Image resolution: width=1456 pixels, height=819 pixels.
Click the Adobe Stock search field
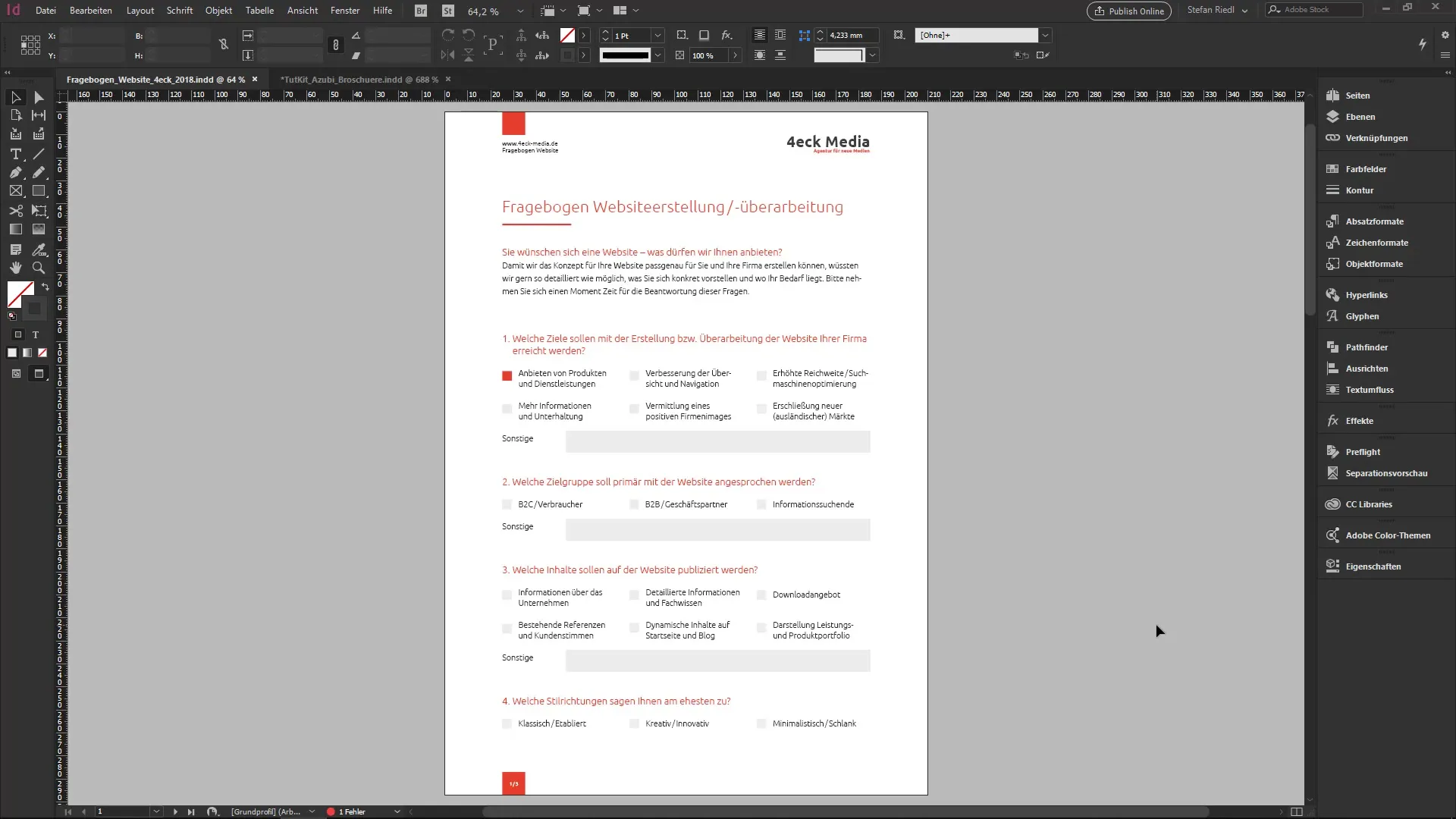coord(1314,10)
